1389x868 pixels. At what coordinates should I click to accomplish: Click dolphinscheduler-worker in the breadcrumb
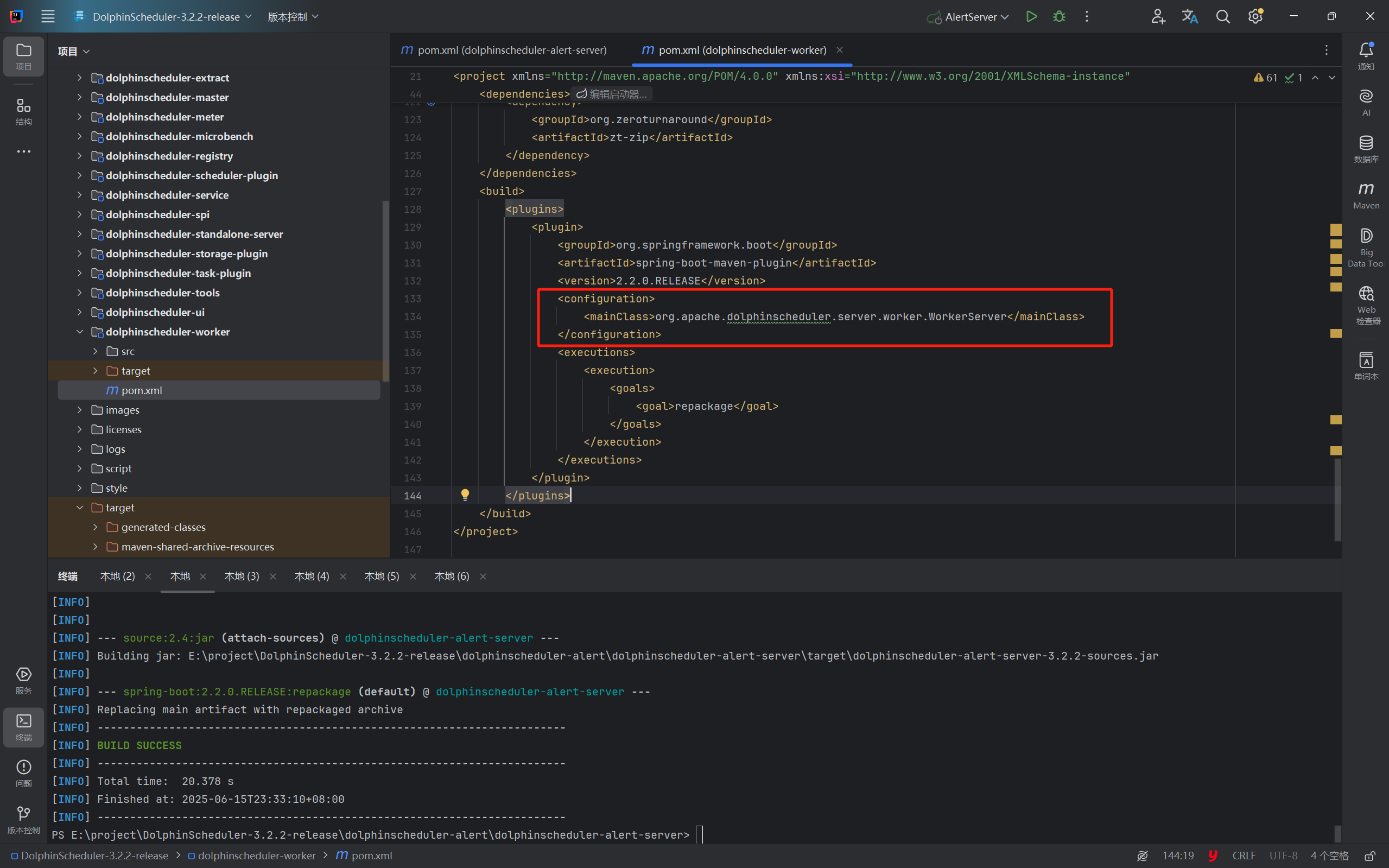pyautogui.click(x=257, y=856)
